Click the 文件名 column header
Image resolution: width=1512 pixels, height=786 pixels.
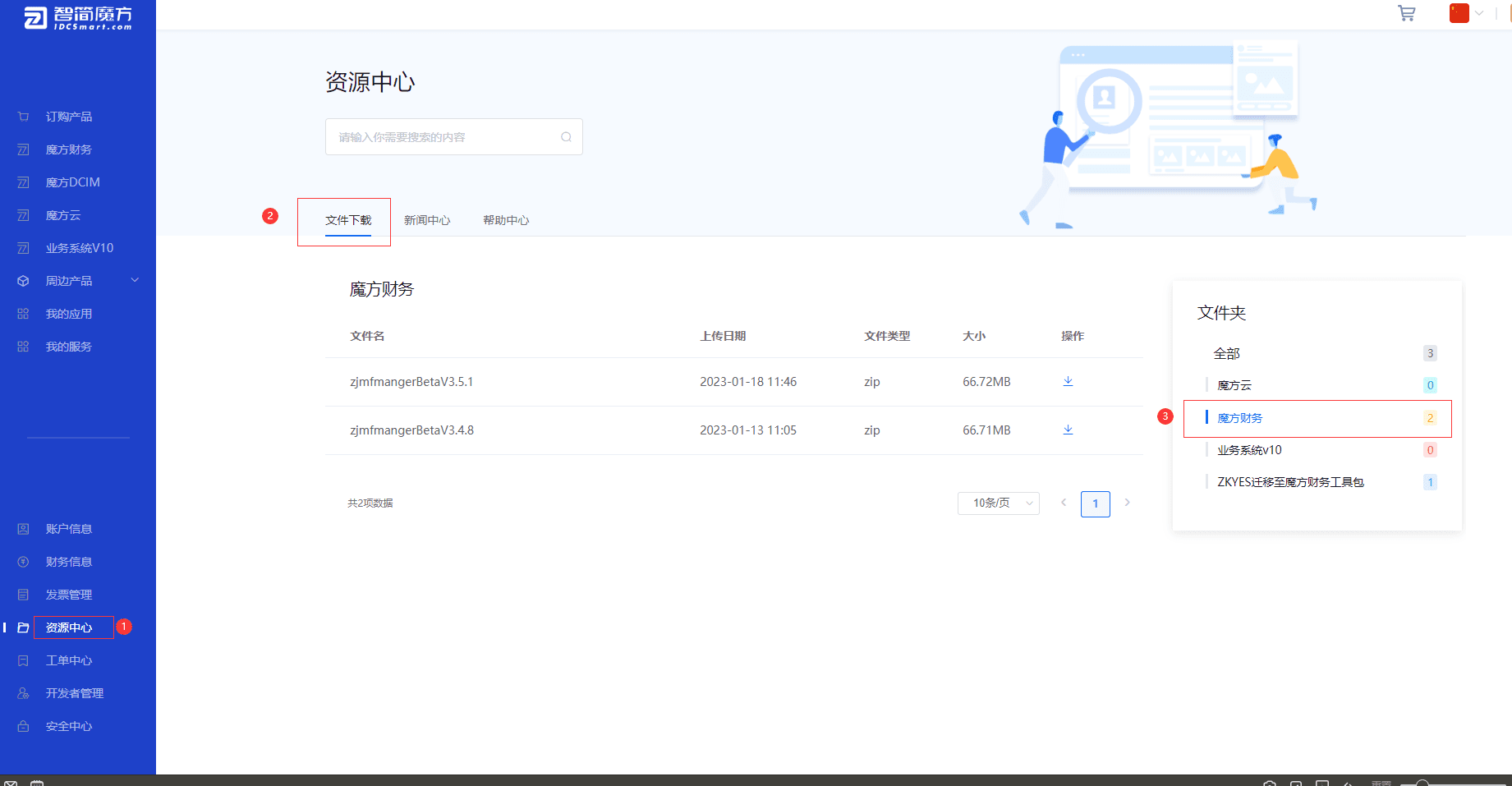point(367,336)
